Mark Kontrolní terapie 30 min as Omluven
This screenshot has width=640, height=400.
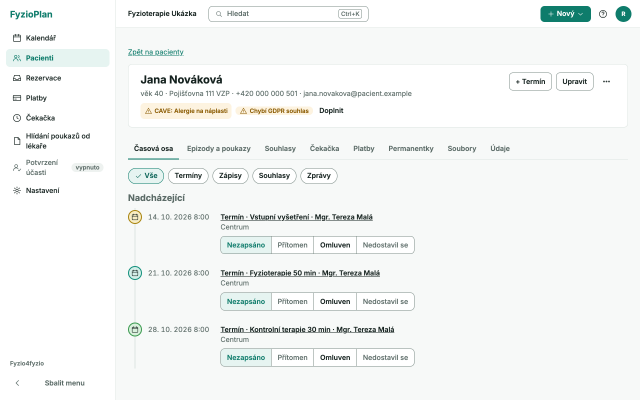click(x=335, y=358)
